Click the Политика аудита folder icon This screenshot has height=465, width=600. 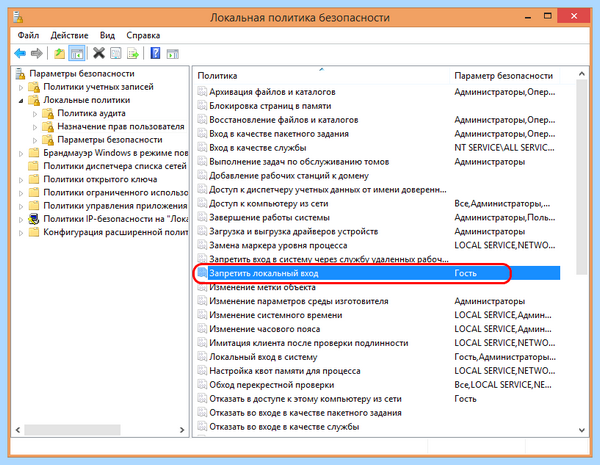click(48, 114)
